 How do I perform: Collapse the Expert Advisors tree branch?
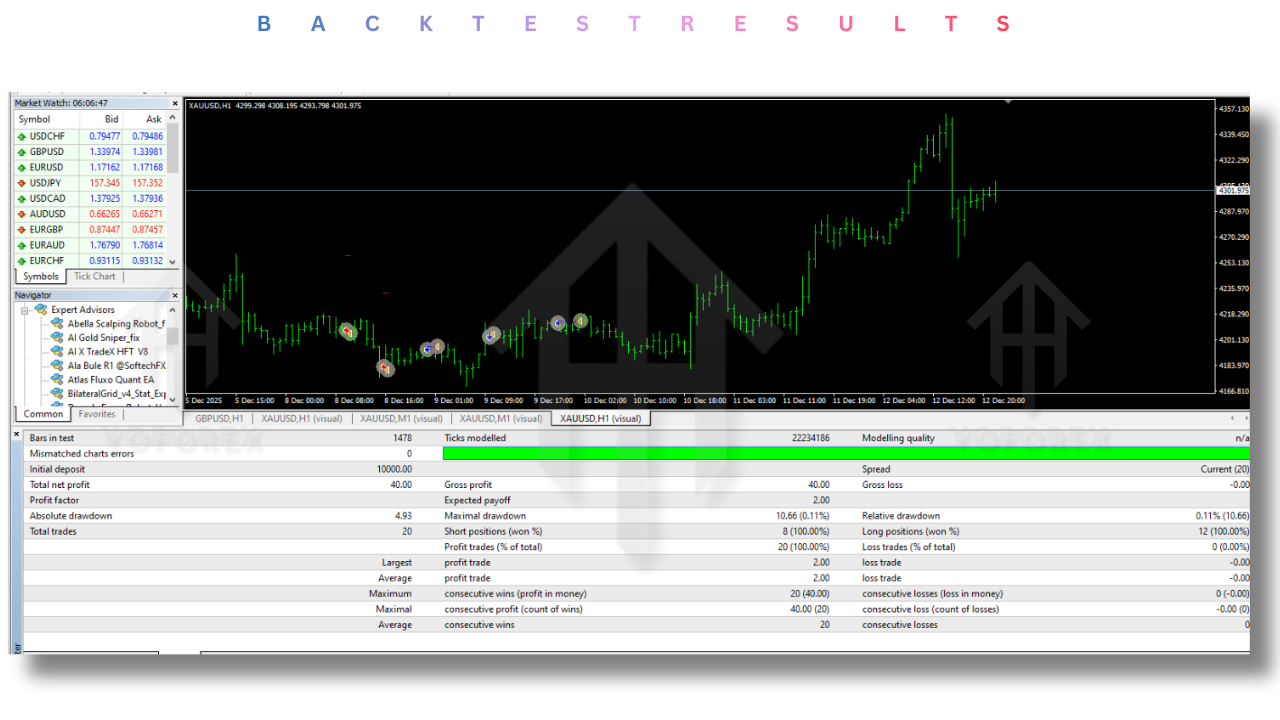tap(24, 309)
